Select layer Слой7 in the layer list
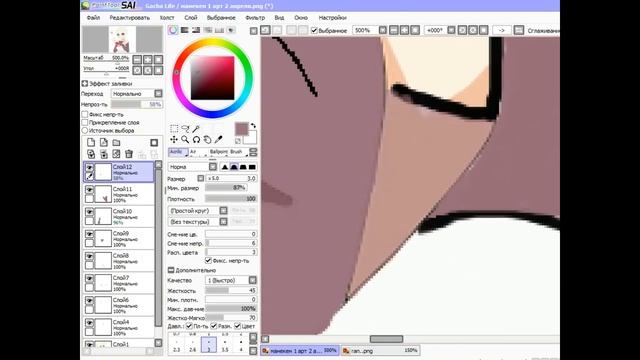 [119, 283]
